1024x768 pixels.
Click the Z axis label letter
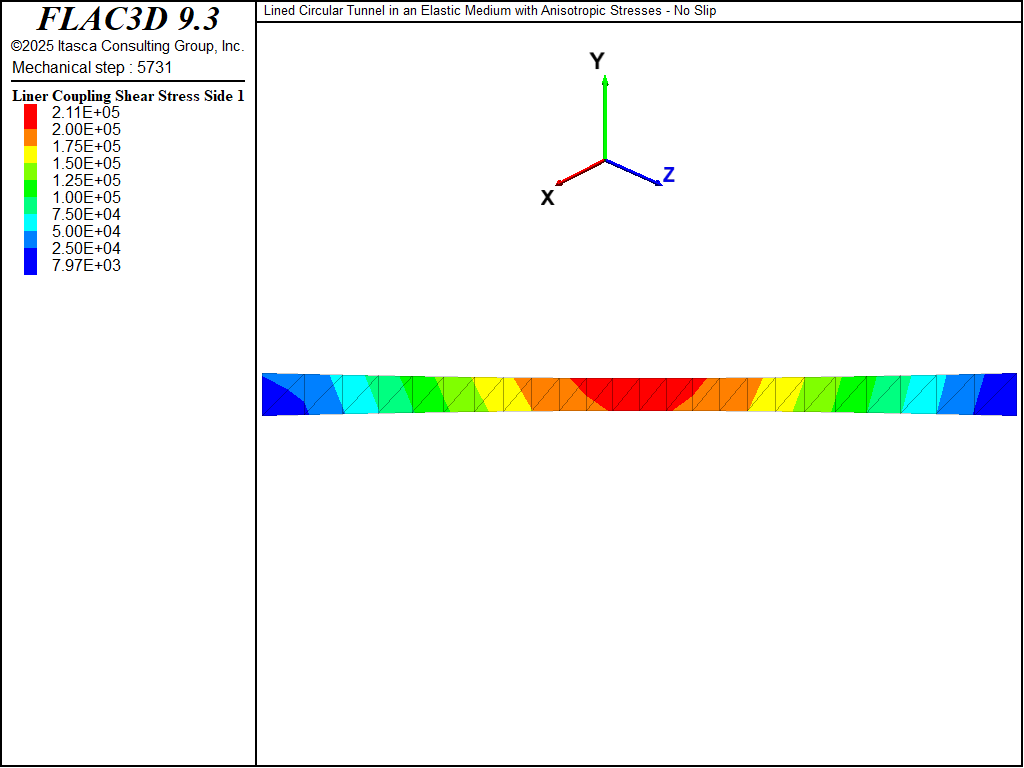tap(669, 175)
